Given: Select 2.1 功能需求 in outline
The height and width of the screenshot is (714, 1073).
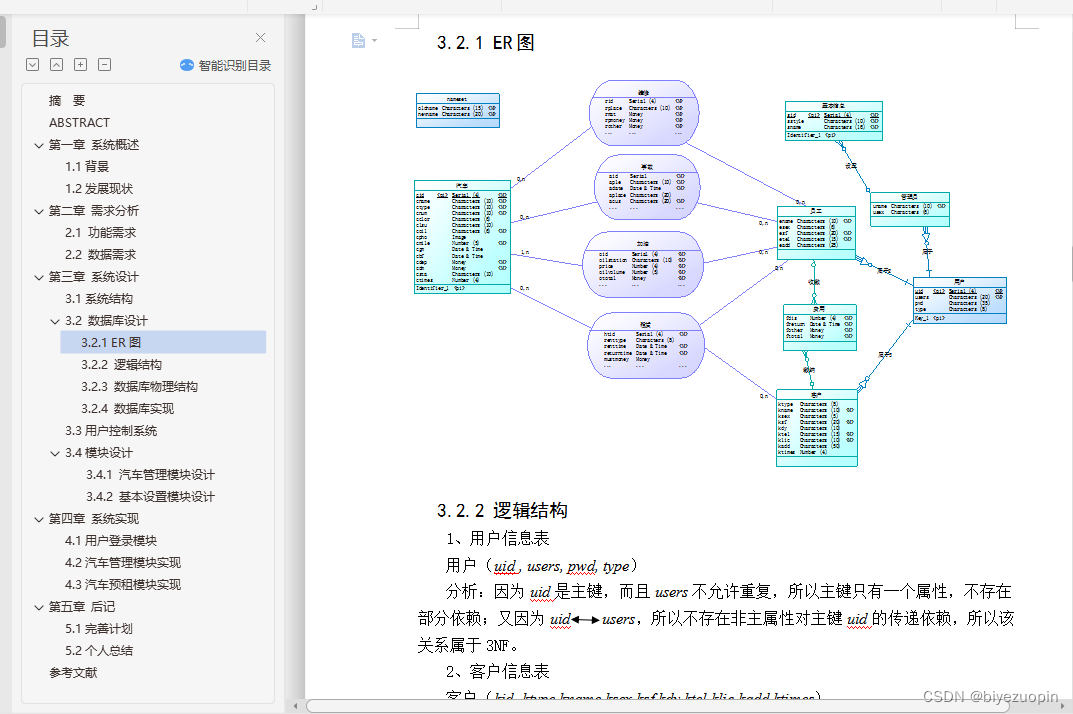Looking at the screenshot, I should click(x=101, y=233).
